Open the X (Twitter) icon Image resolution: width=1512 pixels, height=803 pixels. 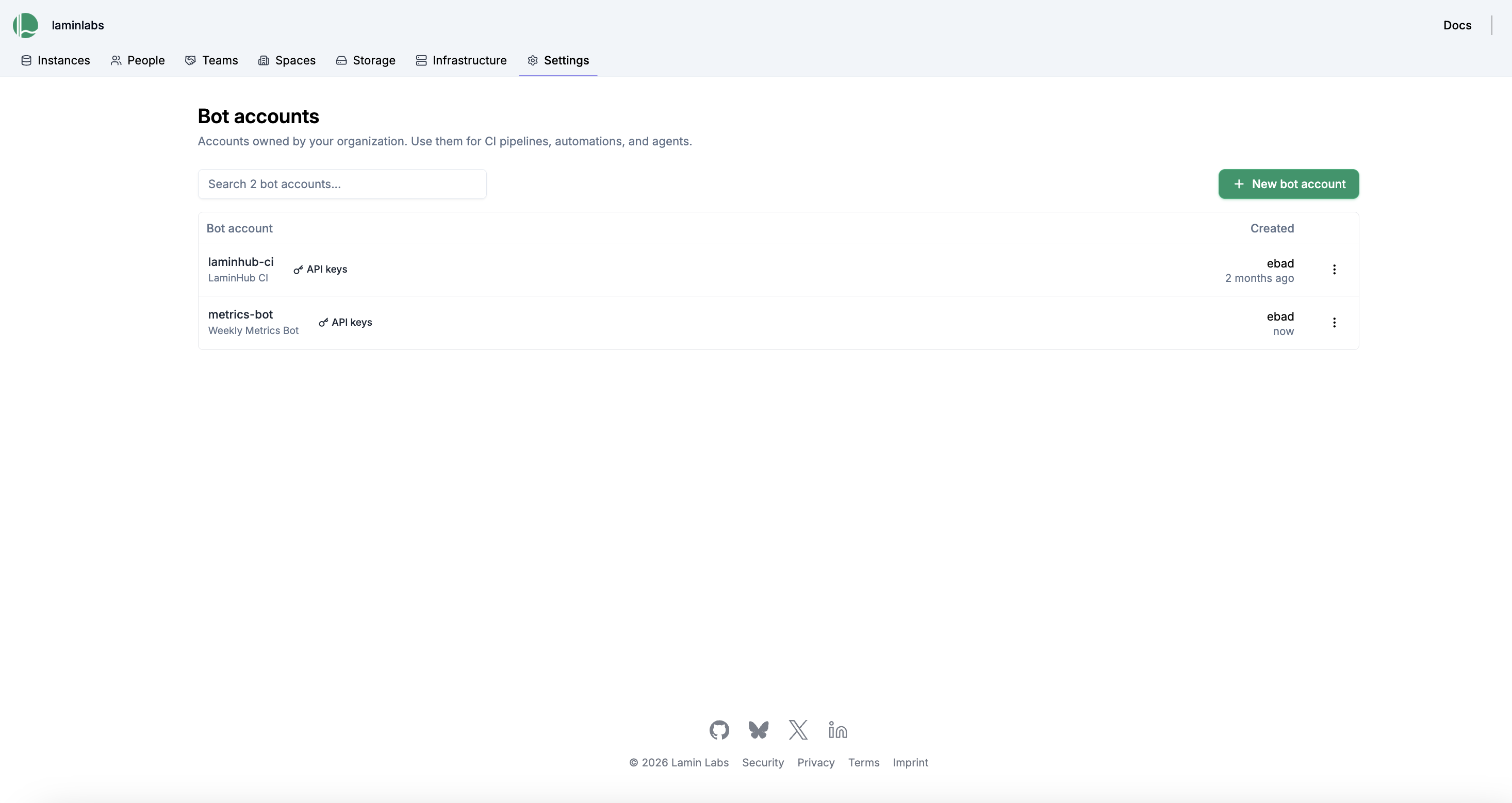(x=798, y=730)
